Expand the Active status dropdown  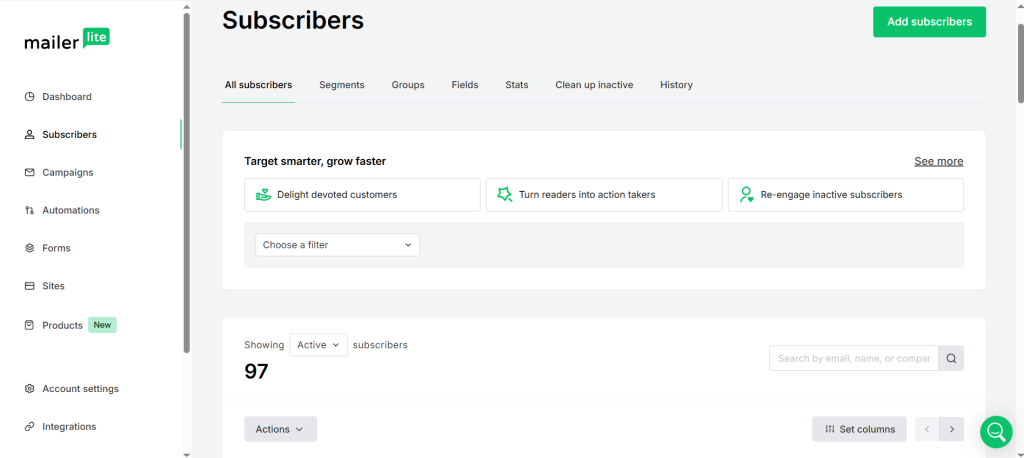[318, 345]
